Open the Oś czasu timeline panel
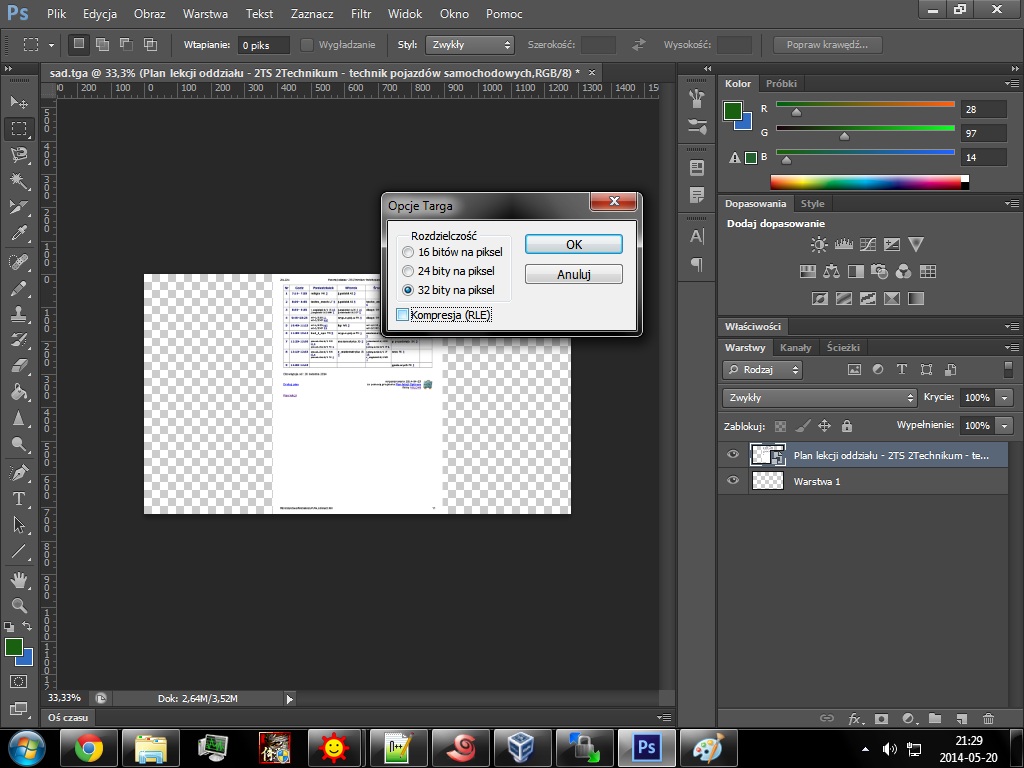1024x768 pixels. point(68,717)
